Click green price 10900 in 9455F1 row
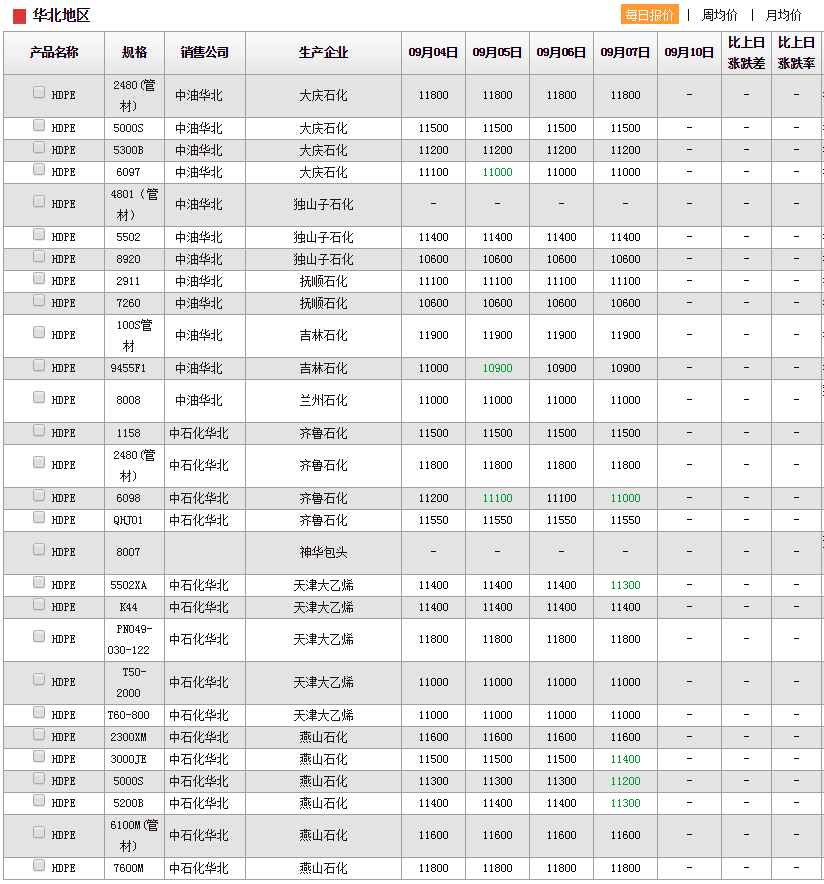Viewport: 824px width, 884px height. click(497, 368)
